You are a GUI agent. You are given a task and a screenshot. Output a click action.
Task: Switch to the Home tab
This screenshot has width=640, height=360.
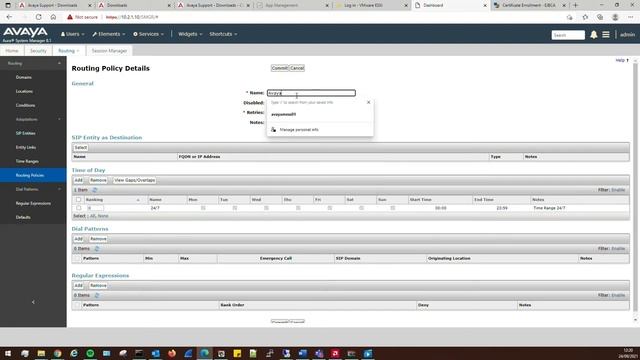(12, 51)
